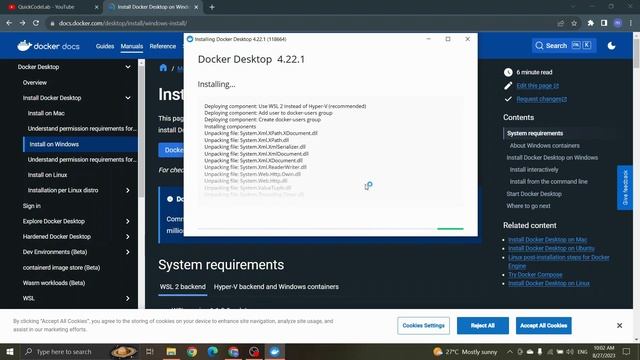Screen dimensions: 640x360
Task: Click the browser forward arrow
Action: pos(22,23)
